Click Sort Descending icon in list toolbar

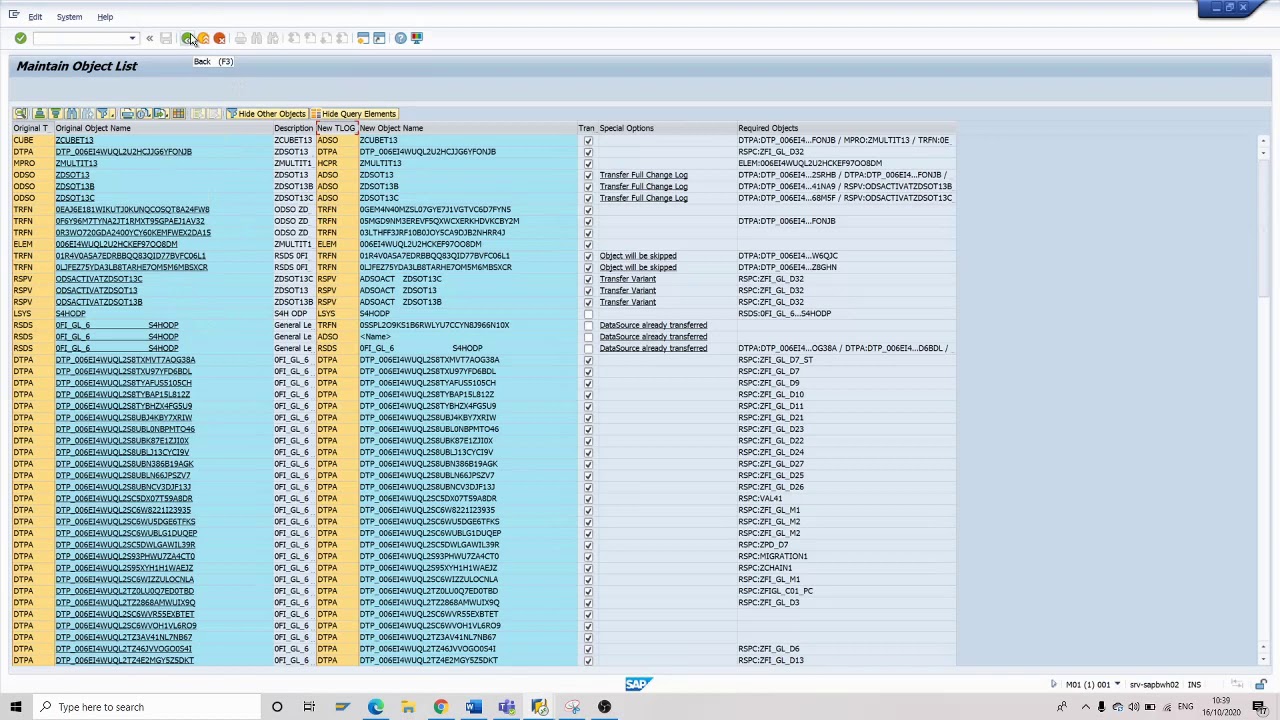click(55, 114)
